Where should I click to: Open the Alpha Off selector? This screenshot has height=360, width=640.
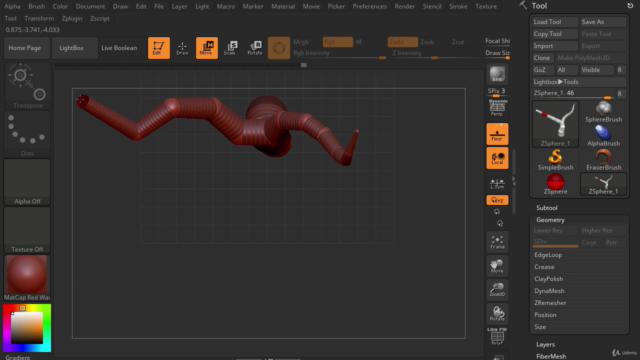(27, 182)
